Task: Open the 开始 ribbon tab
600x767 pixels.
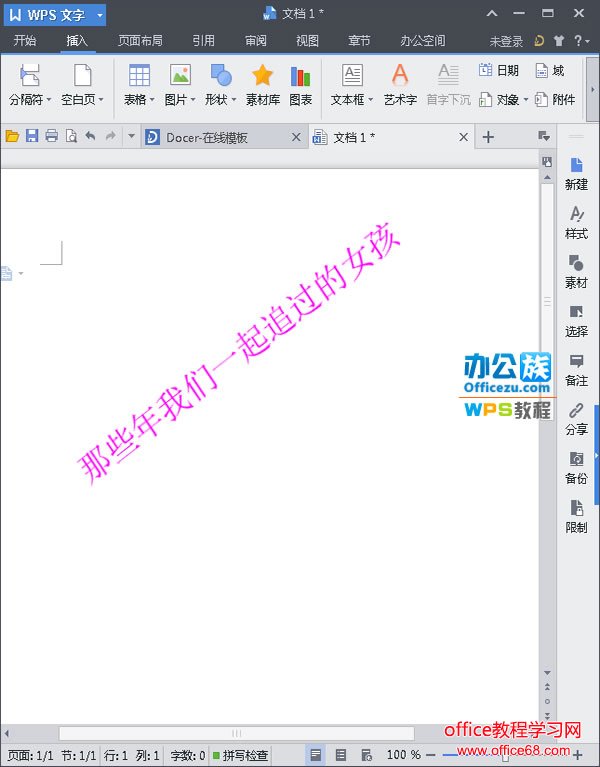Action: pyautogui.click(x=25, y=41)
